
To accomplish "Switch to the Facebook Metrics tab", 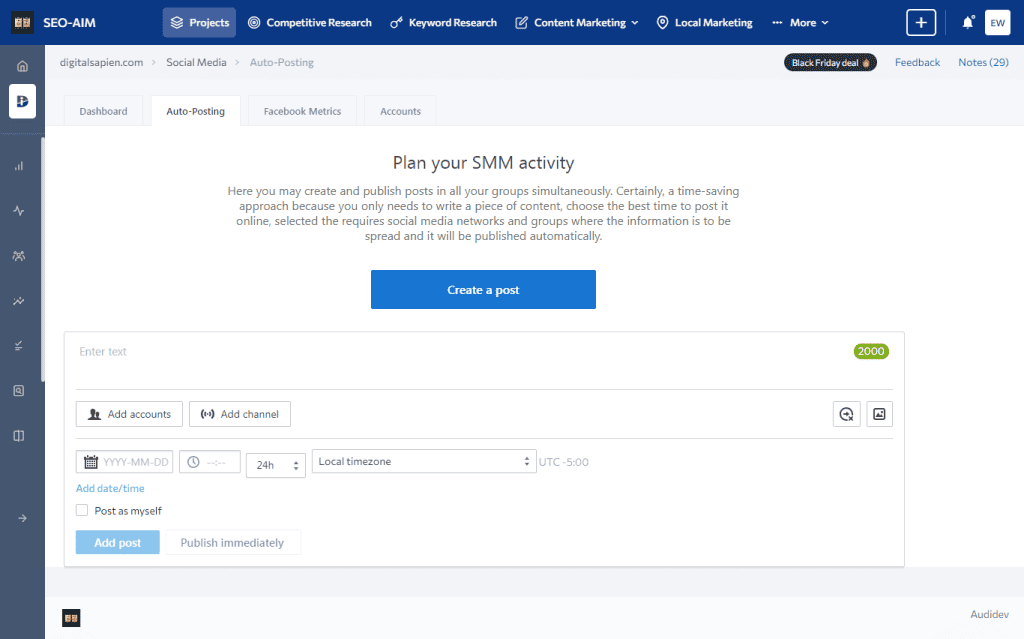I will point(302,111).
